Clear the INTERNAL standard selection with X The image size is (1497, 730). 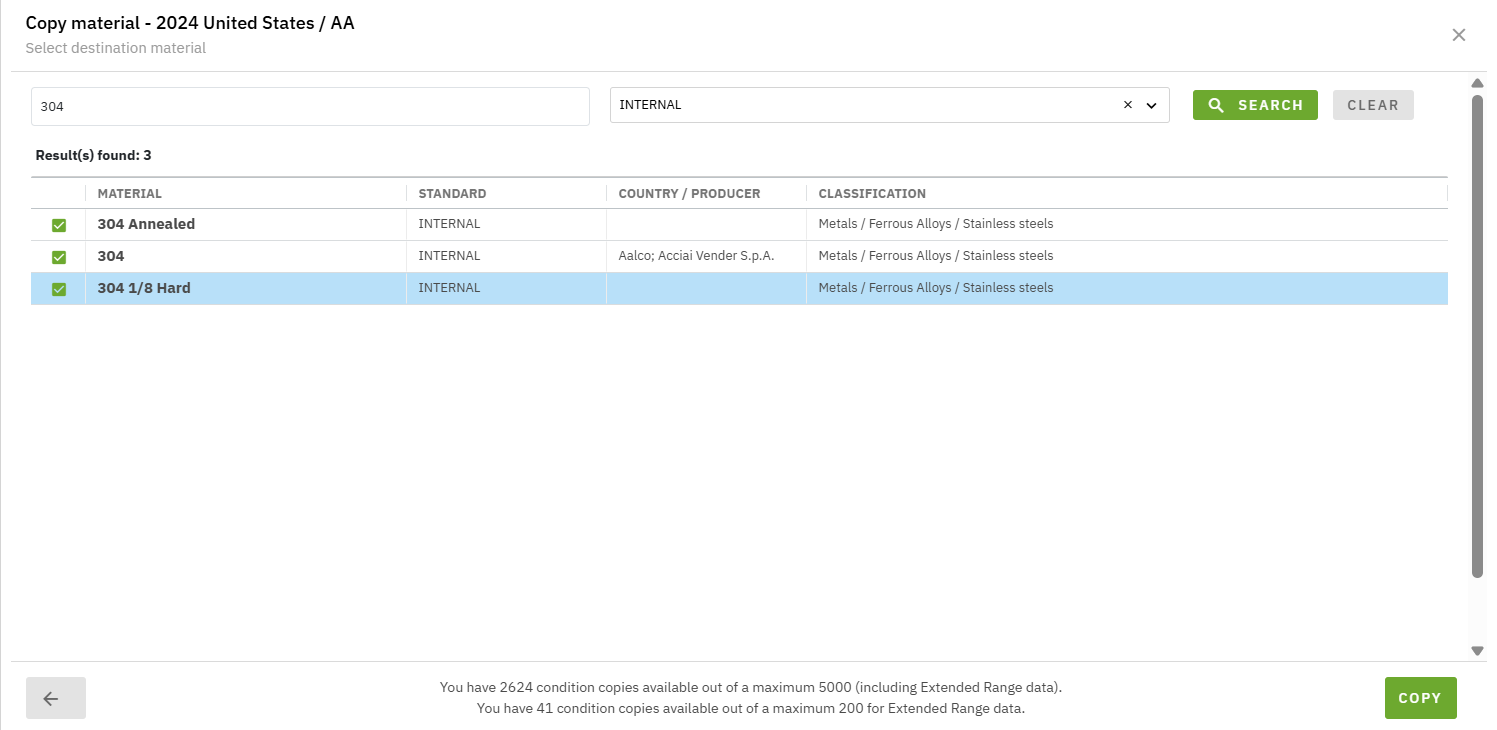tap(1127, 105)
